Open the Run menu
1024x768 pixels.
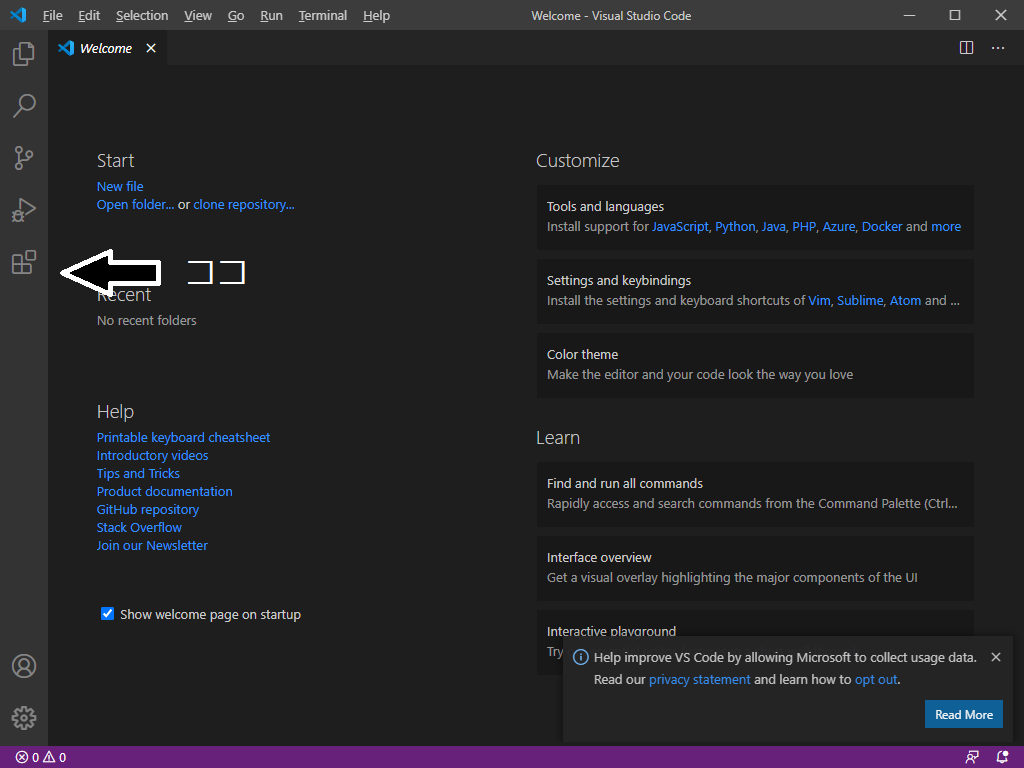[271, 16]
